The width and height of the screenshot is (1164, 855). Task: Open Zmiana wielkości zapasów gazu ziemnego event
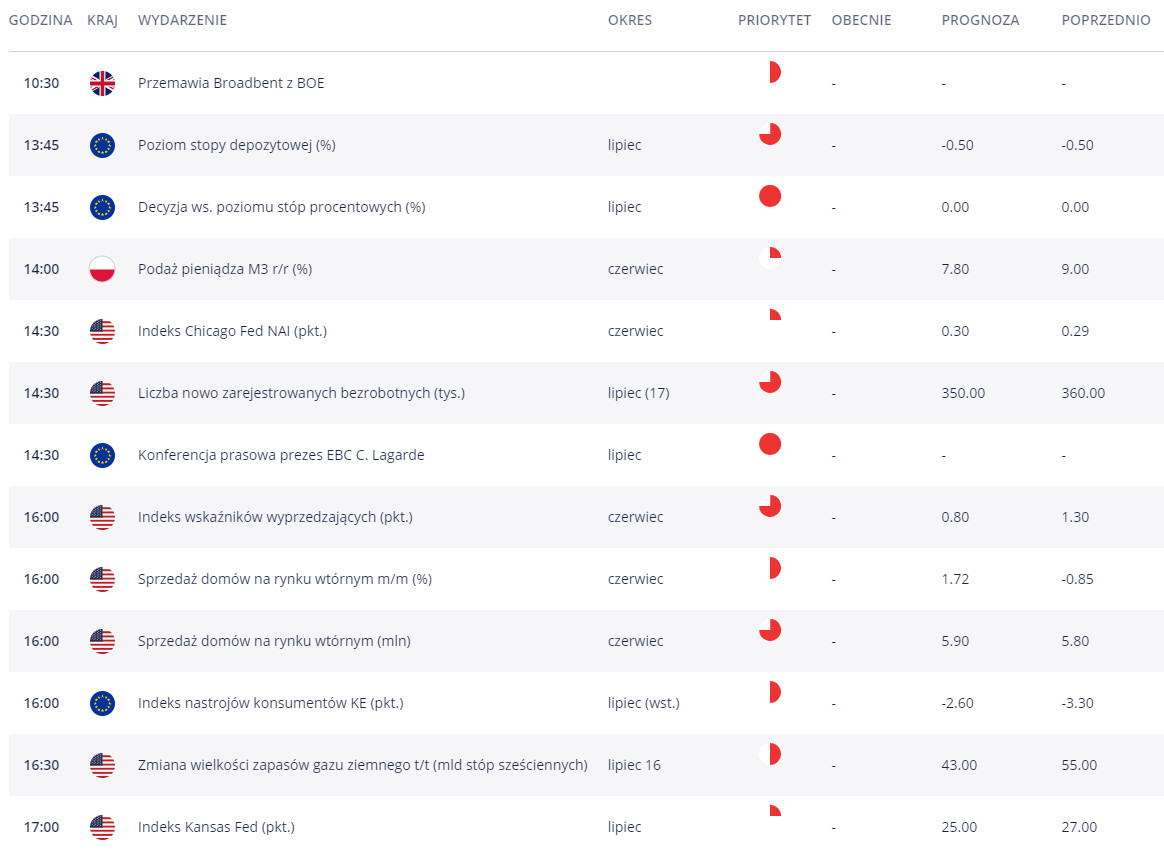click(x=363, y=765)
